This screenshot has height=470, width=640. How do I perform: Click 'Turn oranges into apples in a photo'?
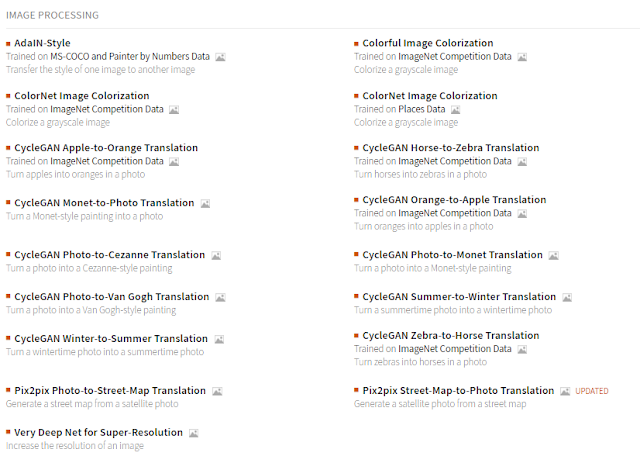(x=424, y=226)
